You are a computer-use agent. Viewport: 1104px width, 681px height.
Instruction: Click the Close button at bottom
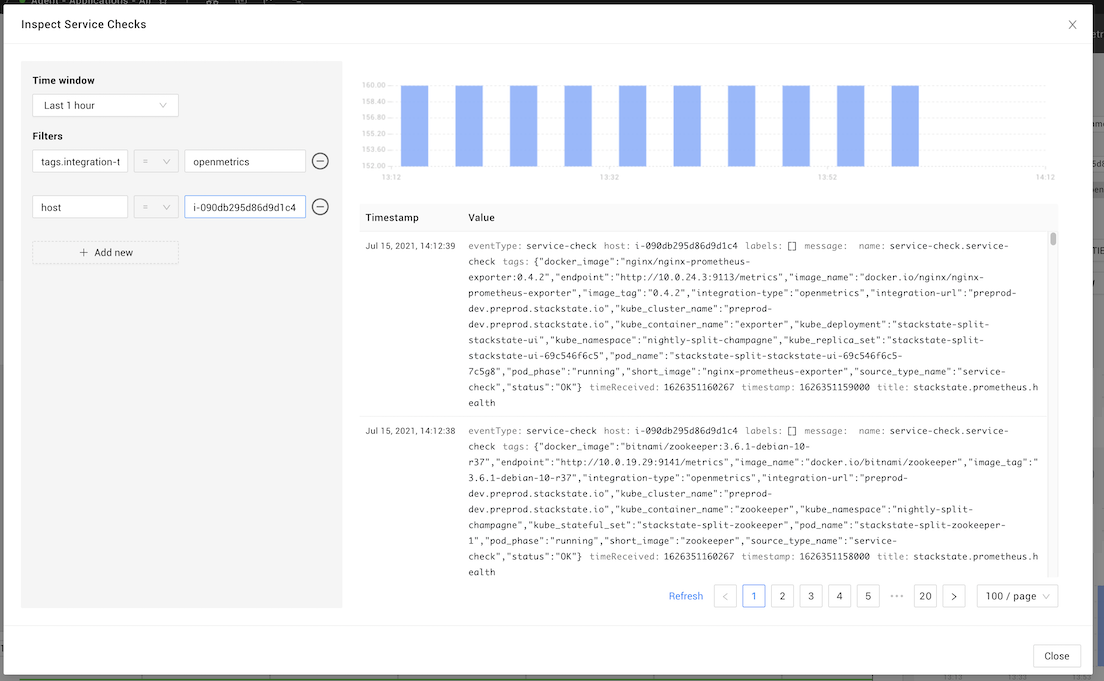(1056, 656)
